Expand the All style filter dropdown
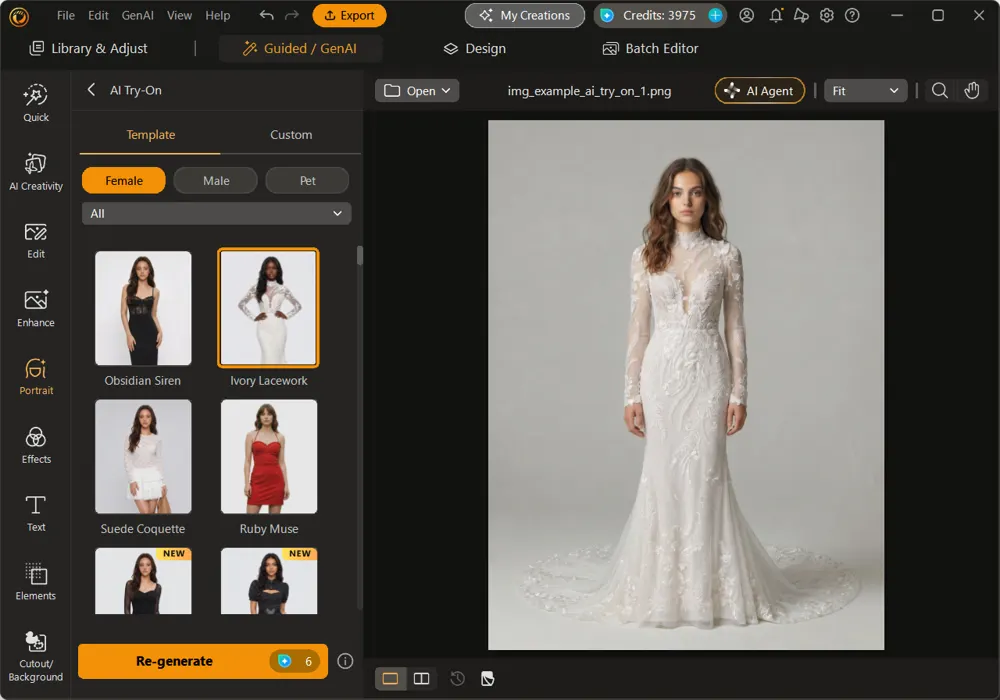The image size is (1000, 700). click(x=216, y=214)
